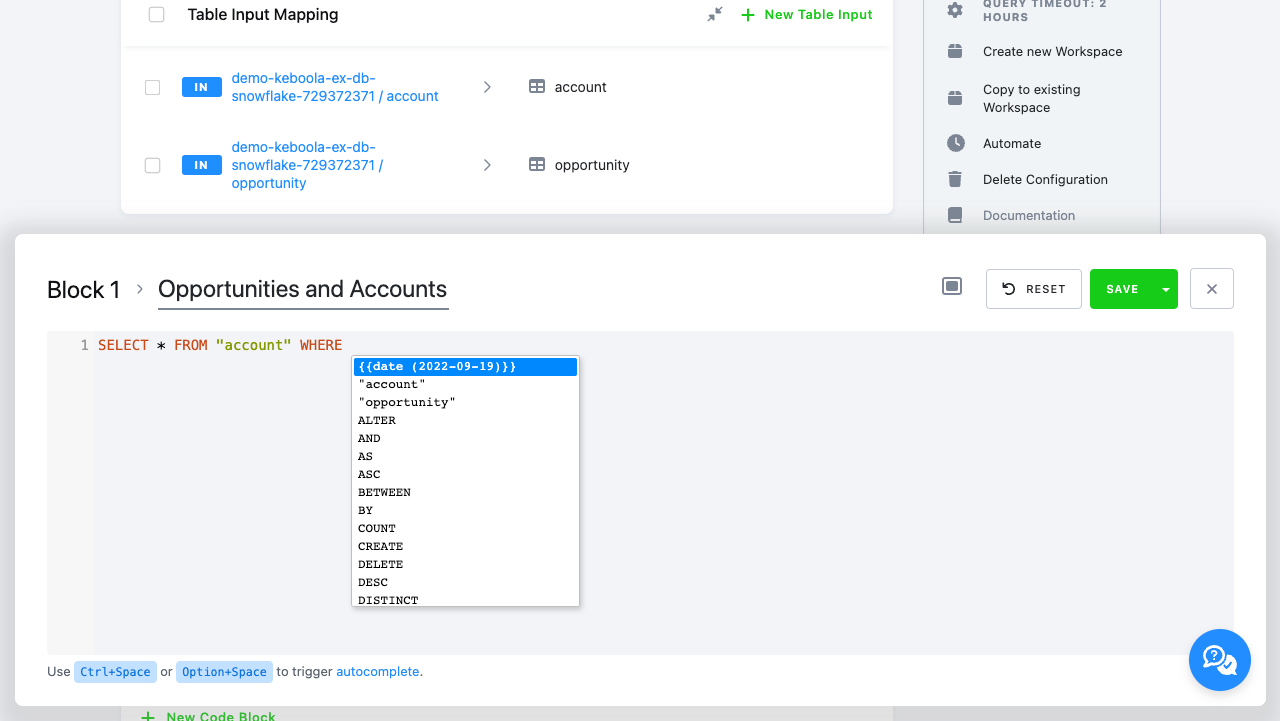Expand the code editor to fullscreen
The width and height of the screenshot is (1280, 721).
click(x=951, y=285)
